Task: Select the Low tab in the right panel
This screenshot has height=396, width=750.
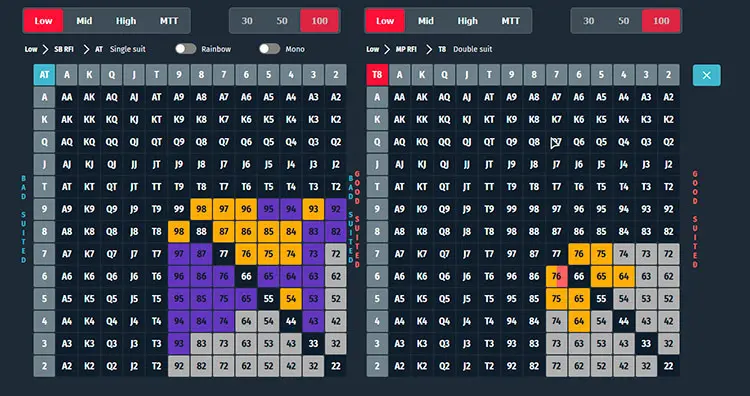Action: coord(385,21)
